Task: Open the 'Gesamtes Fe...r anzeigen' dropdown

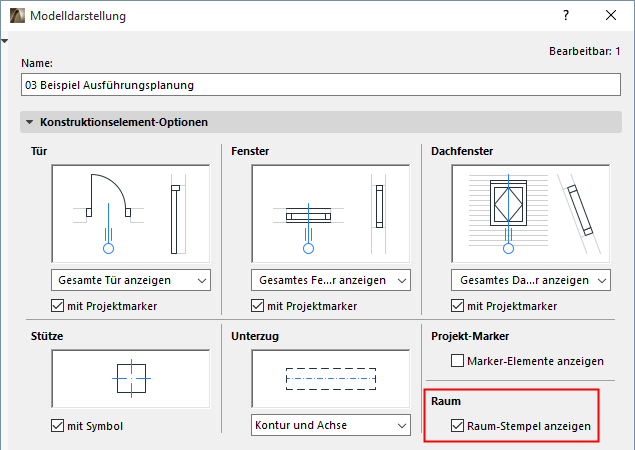Action: point(331,279)
